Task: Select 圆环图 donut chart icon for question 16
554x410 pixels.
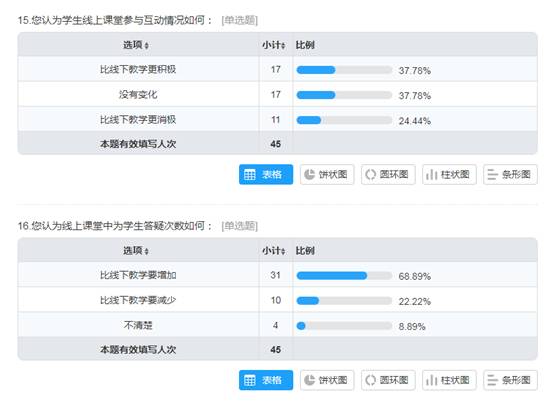Action: 388,380
